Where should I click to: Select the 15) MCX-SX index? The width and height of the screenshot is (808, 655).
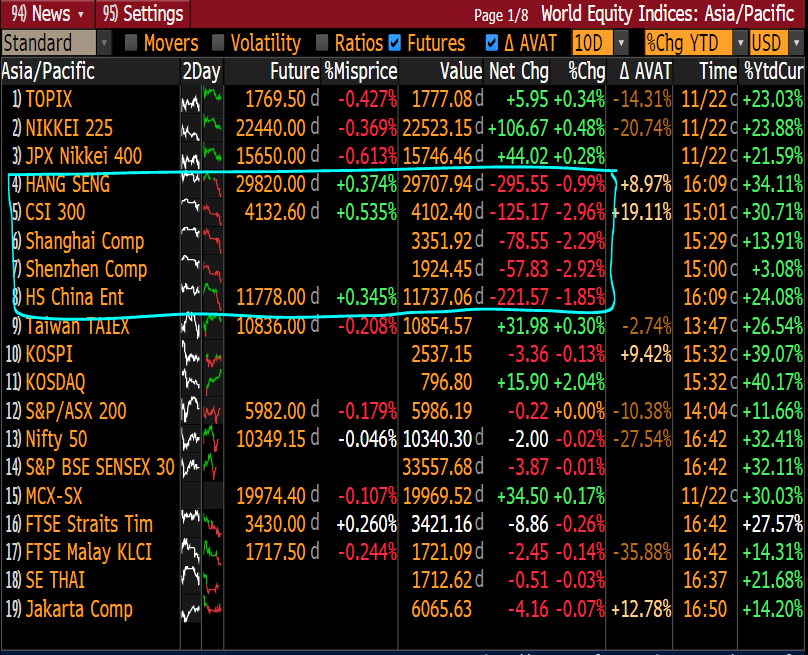(x=44, y=496)
